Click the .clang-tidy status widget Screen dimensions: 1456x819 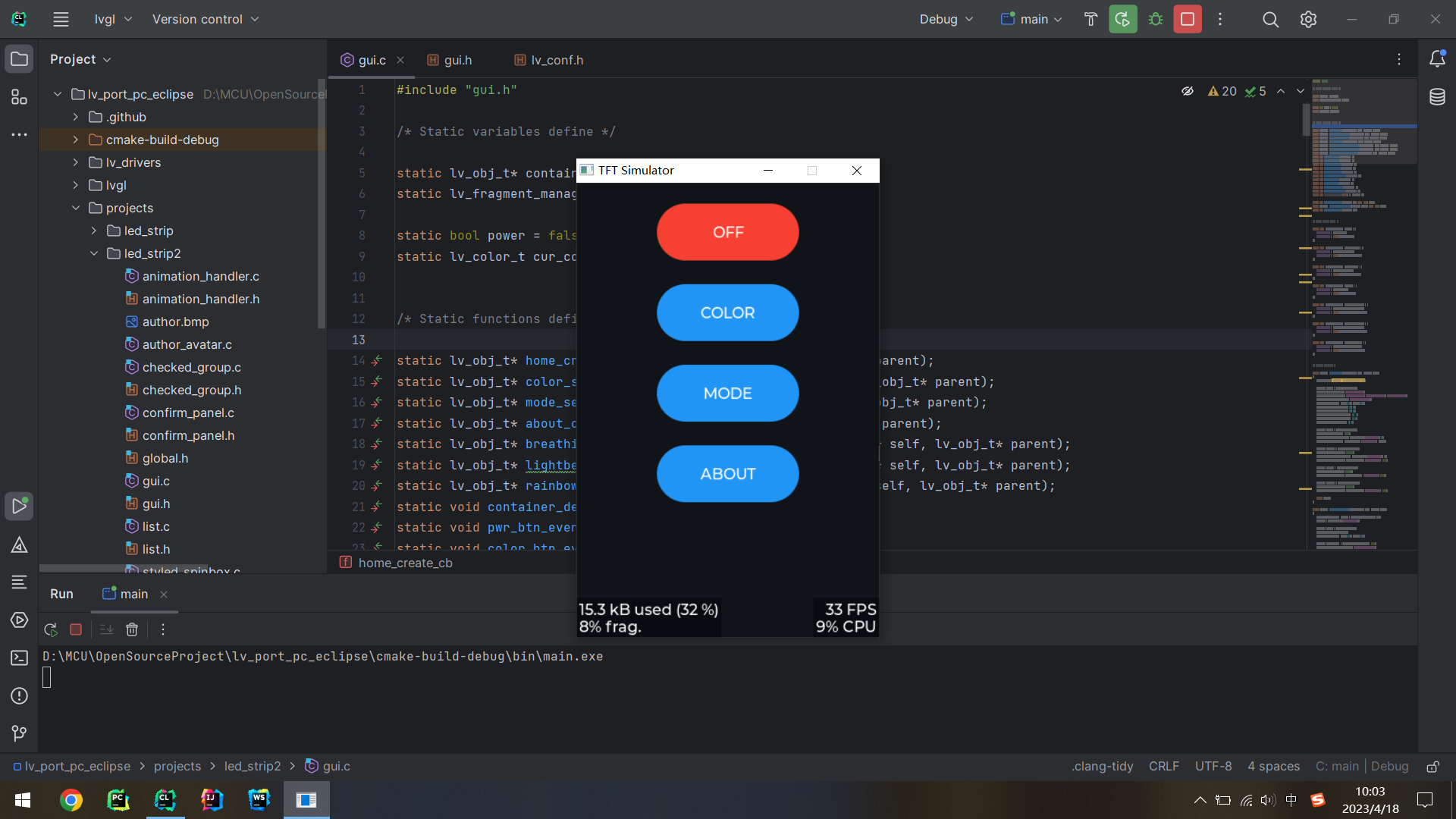pos(1102,766)
